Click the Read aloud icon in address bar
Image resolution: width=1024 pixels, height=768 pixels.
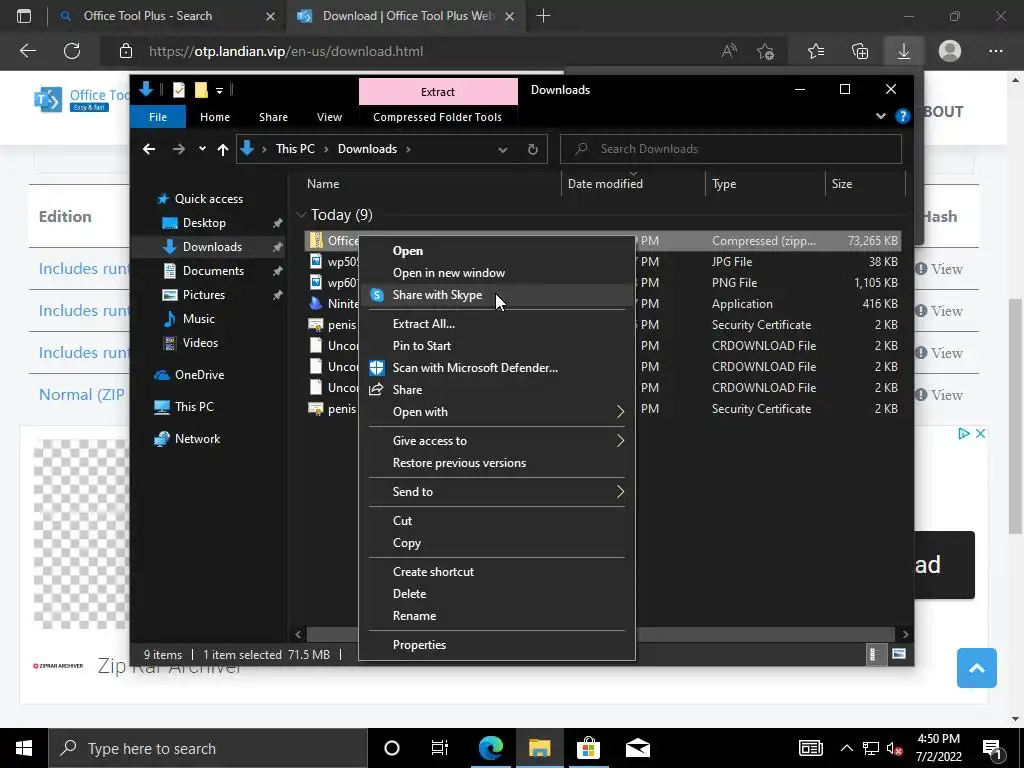coord(729,51)
